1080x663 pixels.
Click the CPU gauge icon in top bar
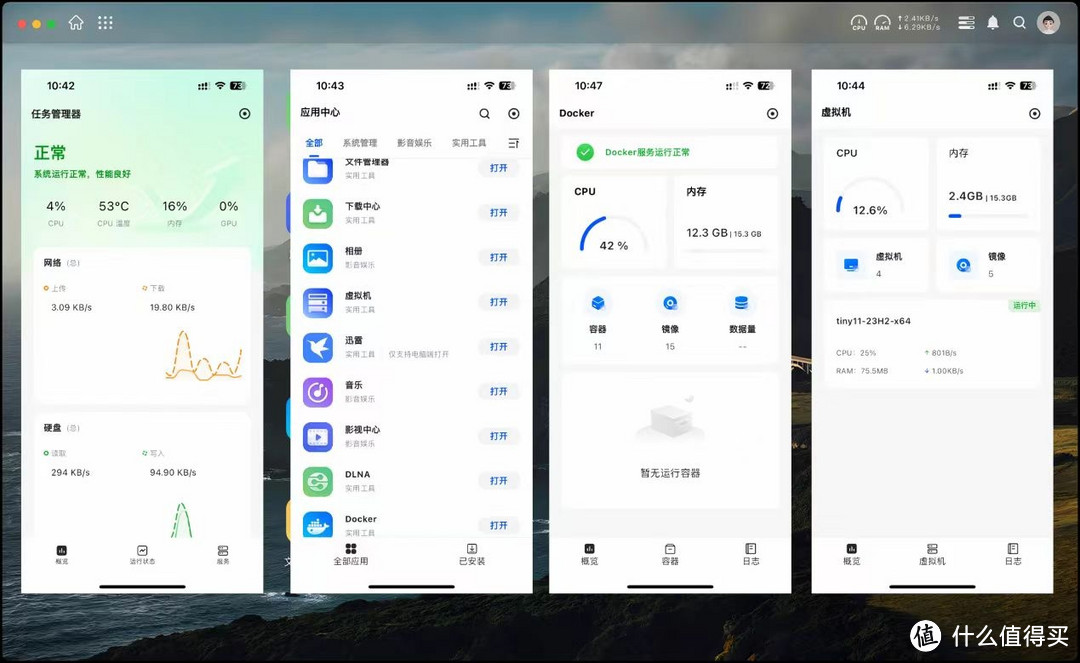pos(859,23)
